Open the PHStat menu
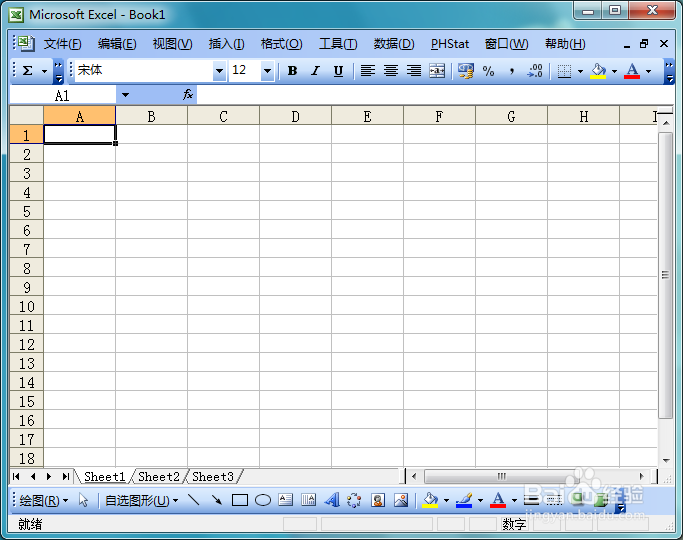The height and width of the screenshot is (540, 683). click(450, 44)
